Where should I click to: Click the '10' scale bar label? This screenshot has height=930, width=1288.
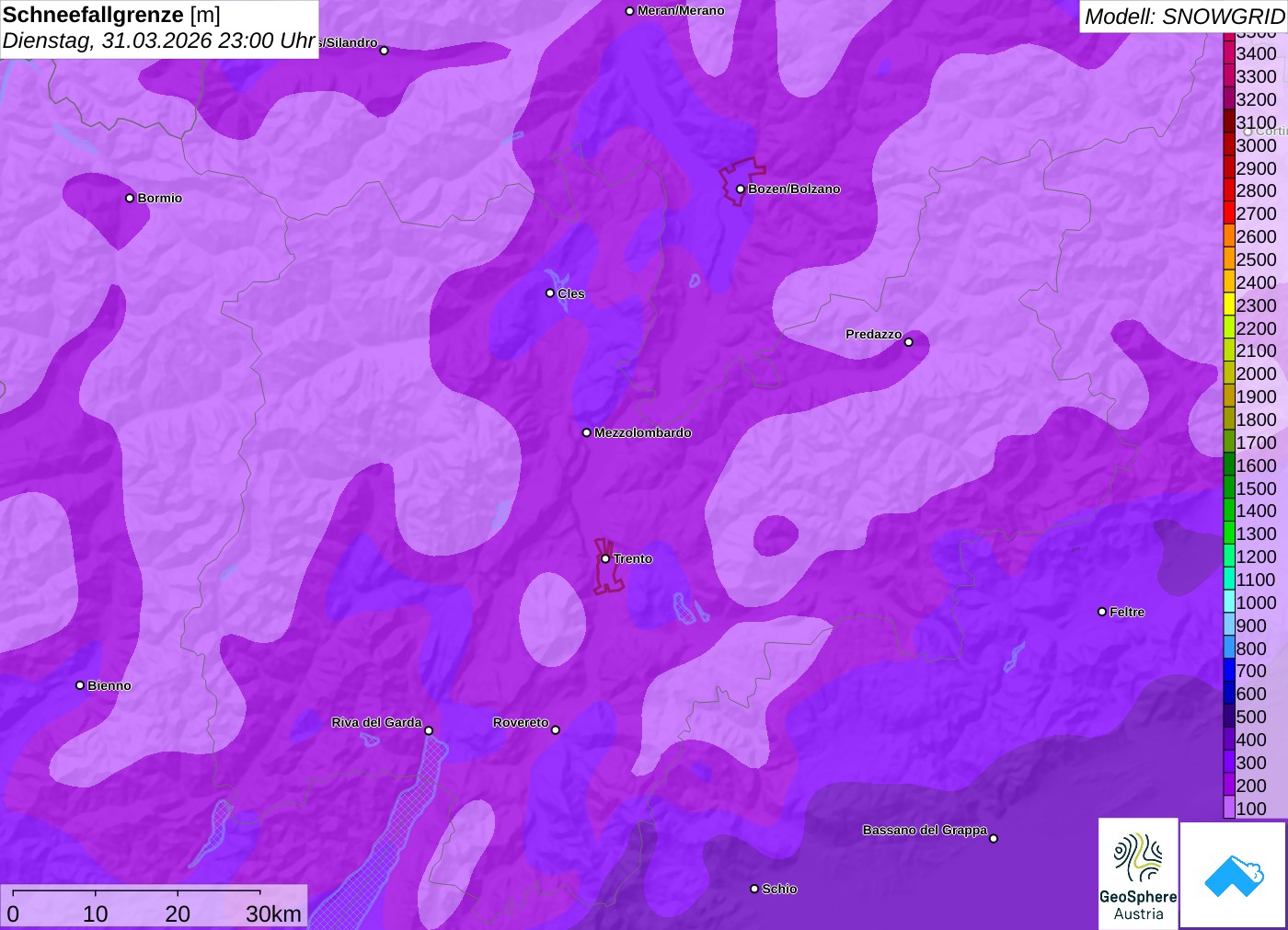[96, 913]
